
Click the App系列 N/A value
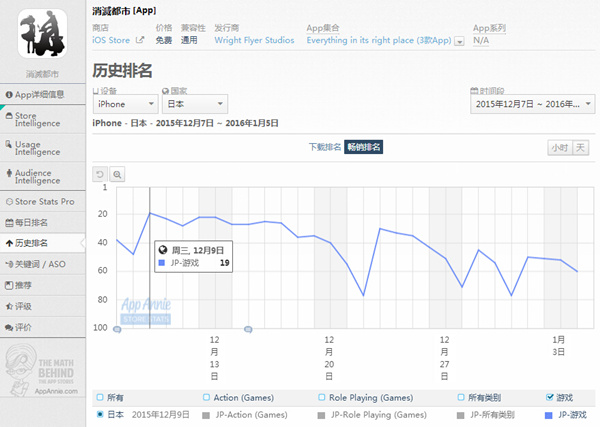click(x=481, y=40)
